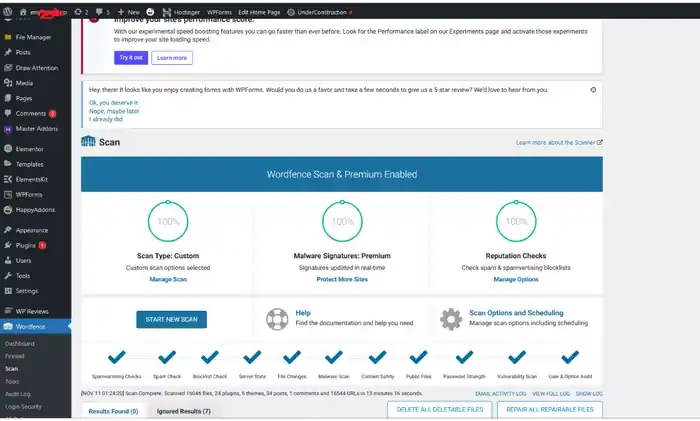This screenshot has width=700, height=421.
Task: Open Appearance in the sidebar
Action: click(32, 230)
